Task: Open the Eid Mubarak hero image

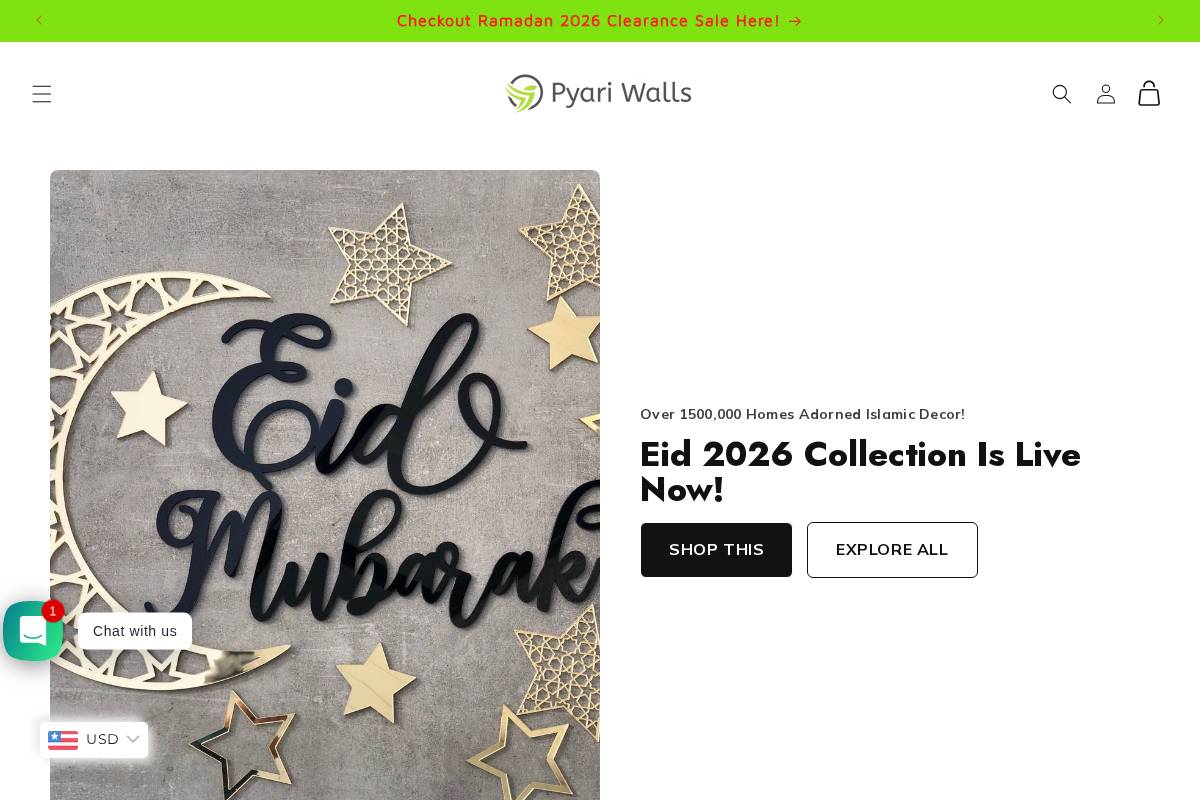Action: (x=325, y=485)
